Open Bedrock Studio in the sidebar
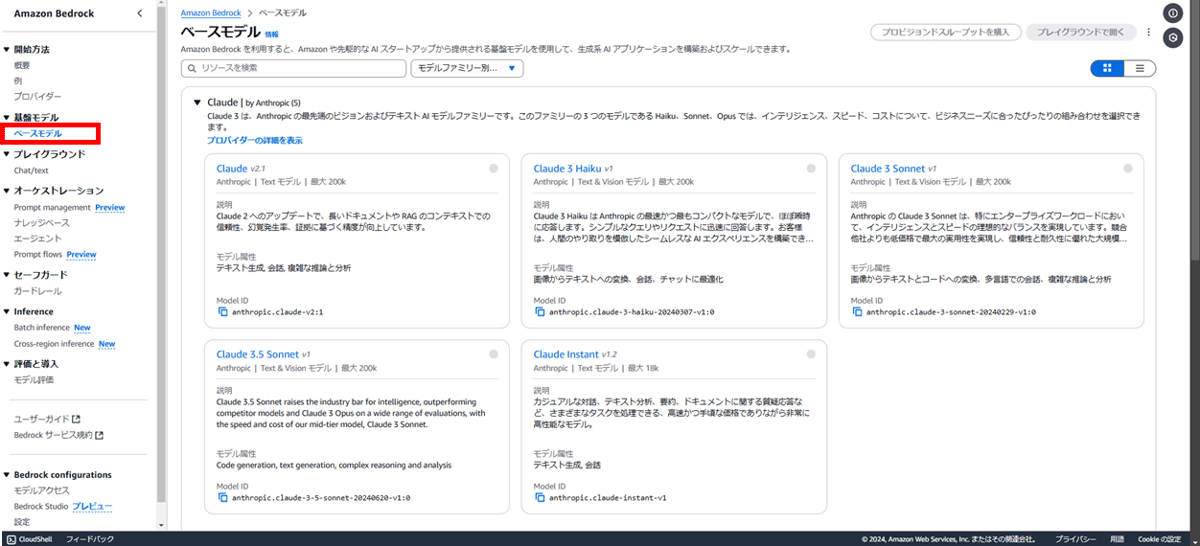The width and height of the screenshot is (1200, 546). (x=41, y=506)
